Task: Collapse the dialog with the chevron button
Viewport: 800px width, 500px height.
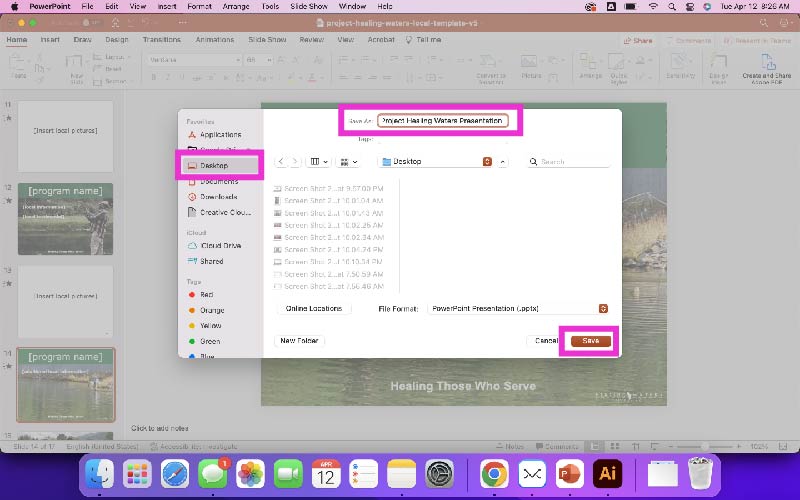Action: [x=503, y=162]
